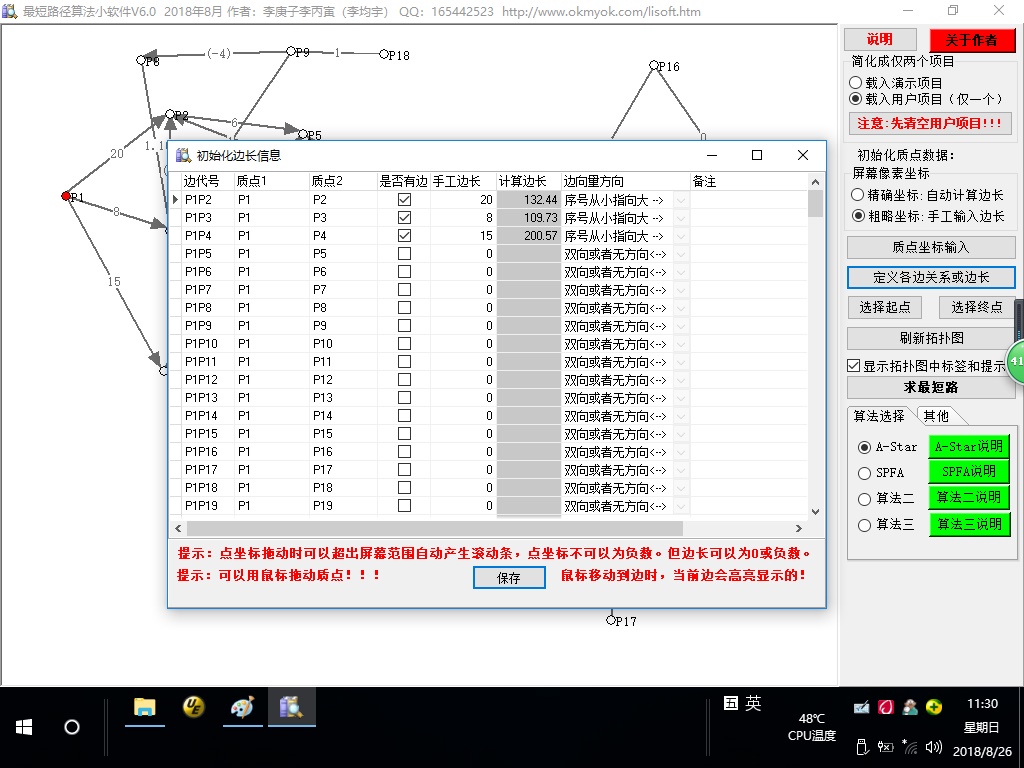Choose algorithm two radio button
Image resolution: width=1024 pixels, height=768 pixels.
tap(865, 499)
